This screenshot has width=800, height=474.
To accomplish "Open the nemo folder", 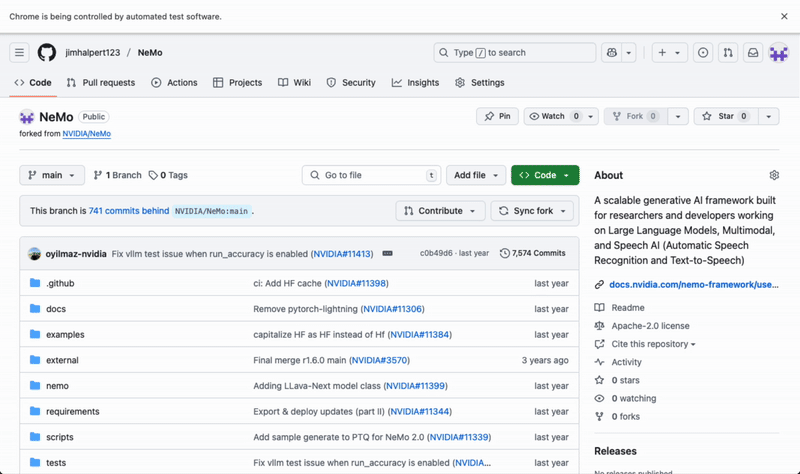I will tap(57, 386).
